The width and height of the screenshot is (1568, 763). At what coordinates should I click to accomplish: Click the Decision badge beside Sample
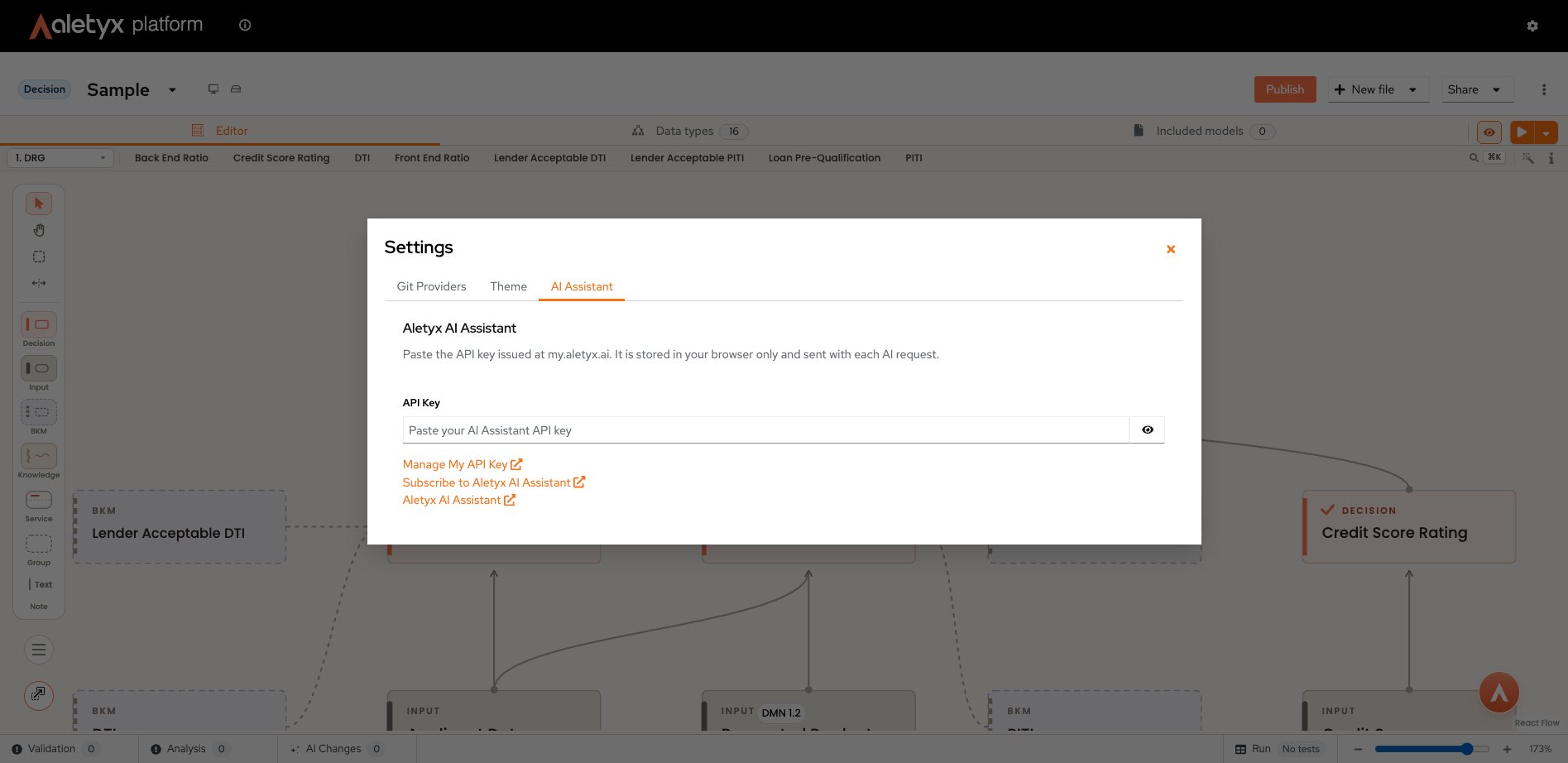pos(45,89)
